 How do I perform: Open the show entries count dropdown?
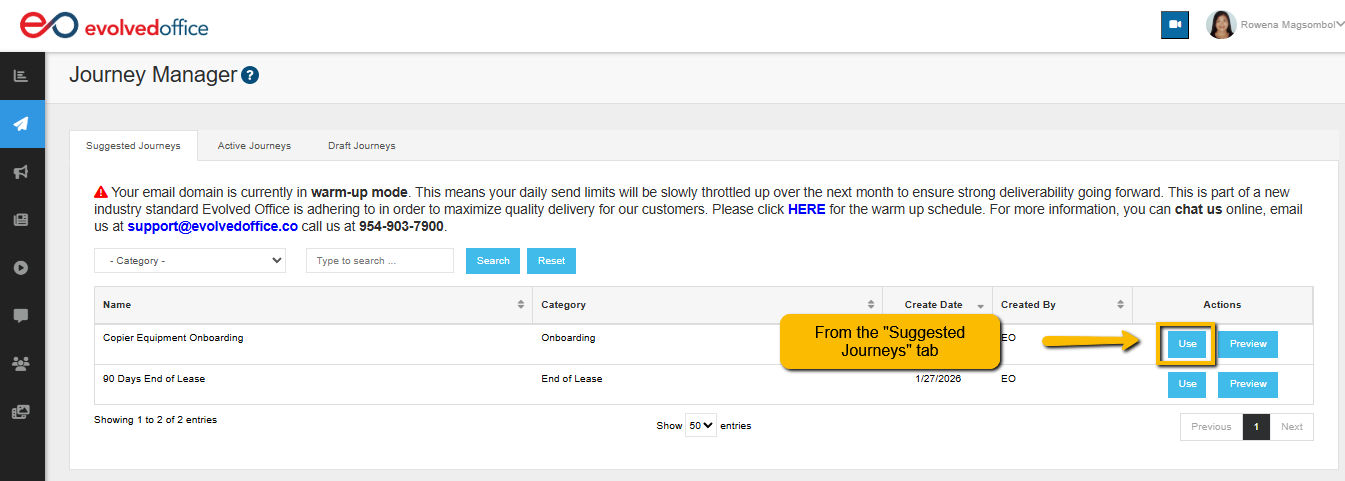701,426
